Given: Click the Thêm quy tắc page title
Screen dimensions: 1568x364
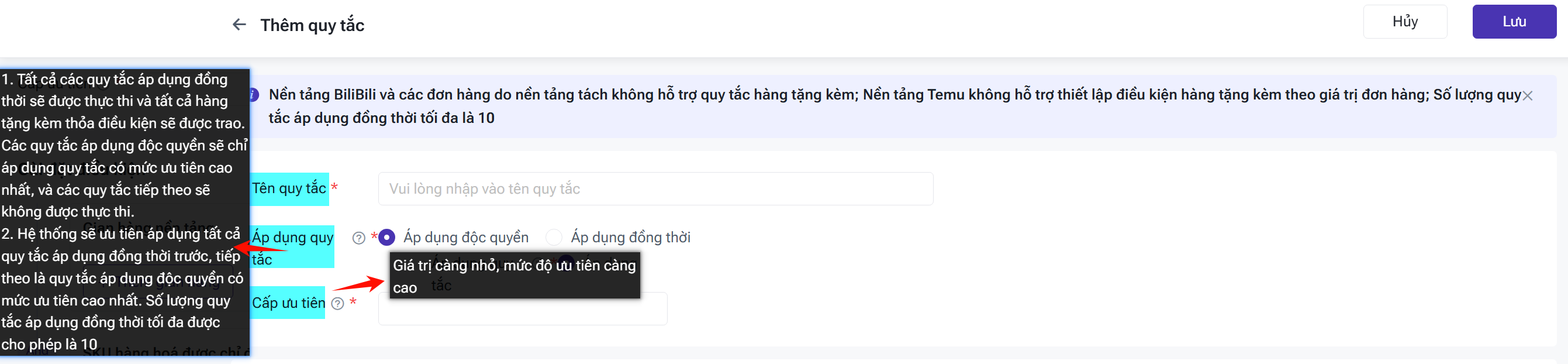Looking at the screenshot, I should pos(312,25).
